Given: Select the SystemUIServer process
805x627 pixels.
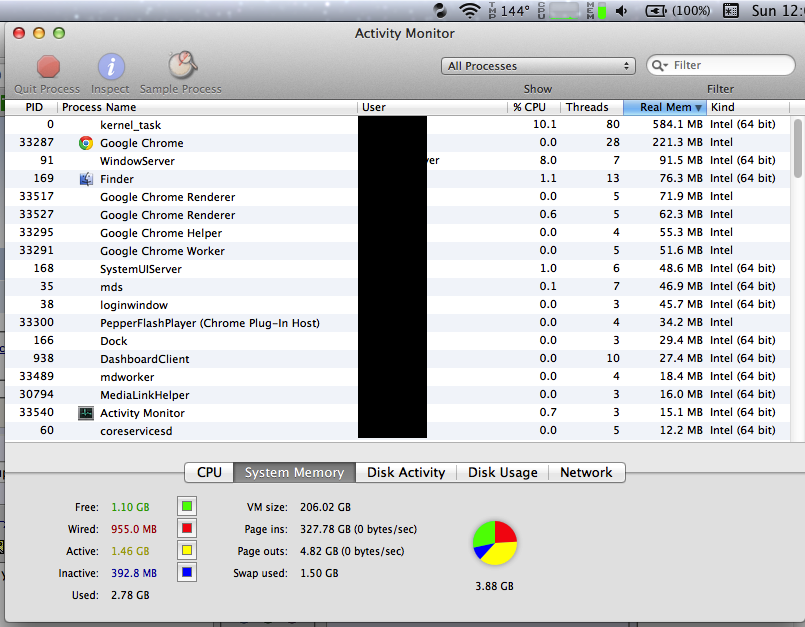Looking at the screenshot, I should (x=397, y=269).
